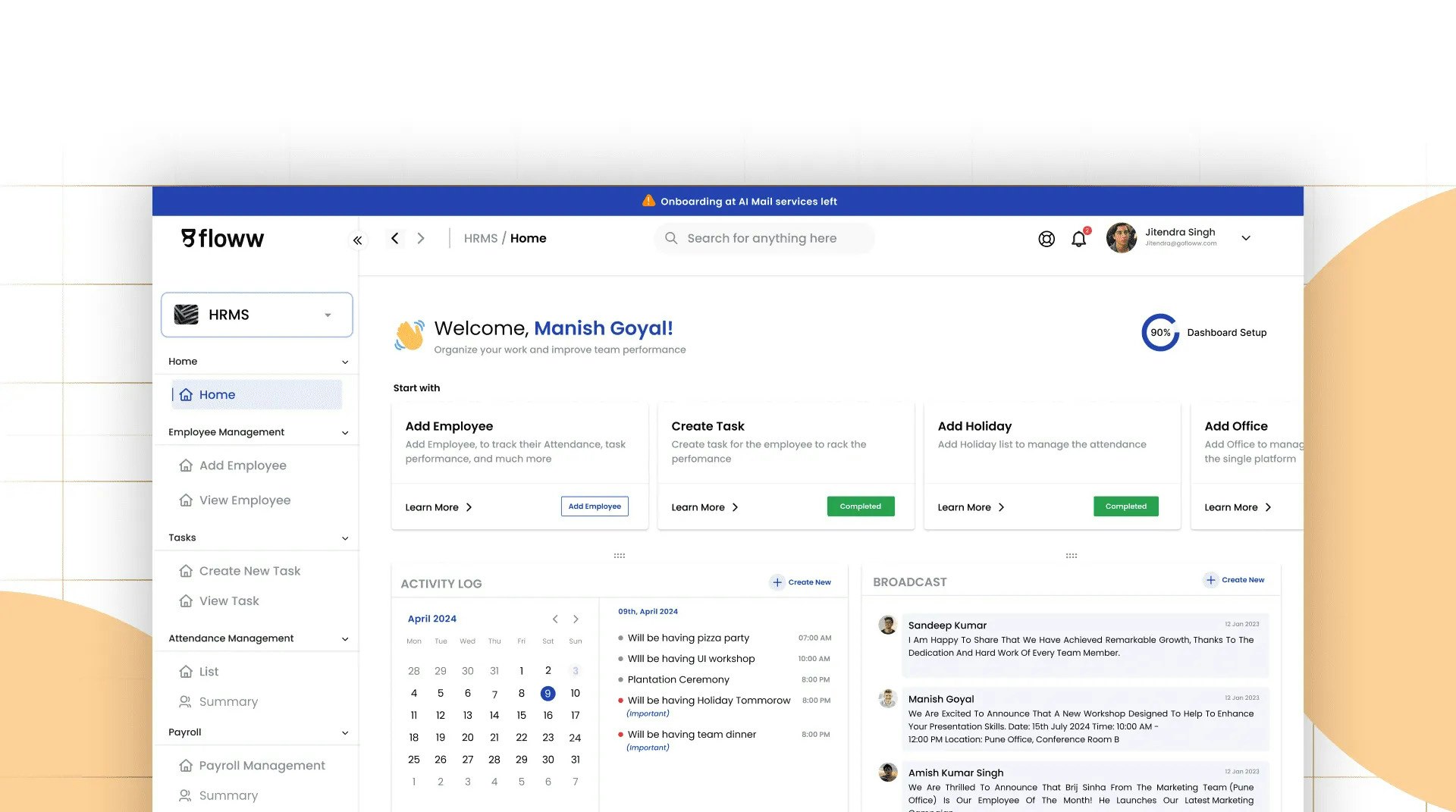The image size is (1456, 812).
Task: Click the Attendance Summary people icon
Action: pyautogui.click(x=185, y=702)
